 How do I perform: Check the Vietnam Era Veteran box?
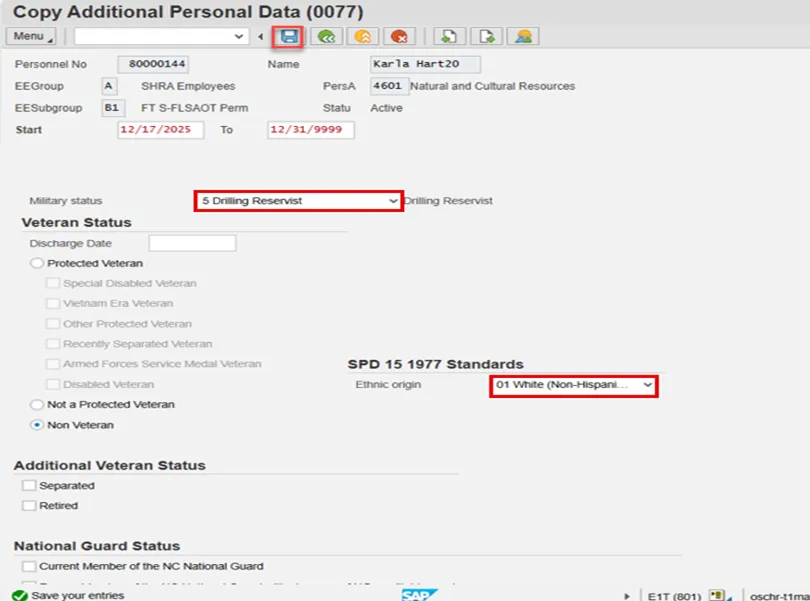(x=52, y=303)
